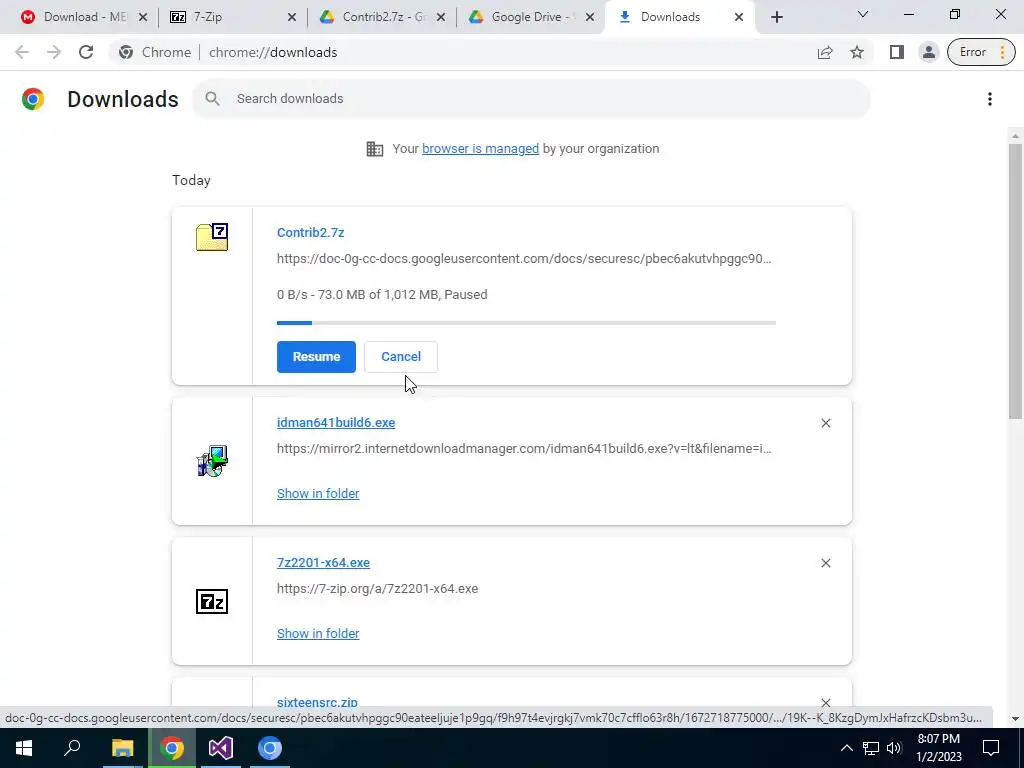
Task: Click the browser back arrow
Action: point(22,52)
